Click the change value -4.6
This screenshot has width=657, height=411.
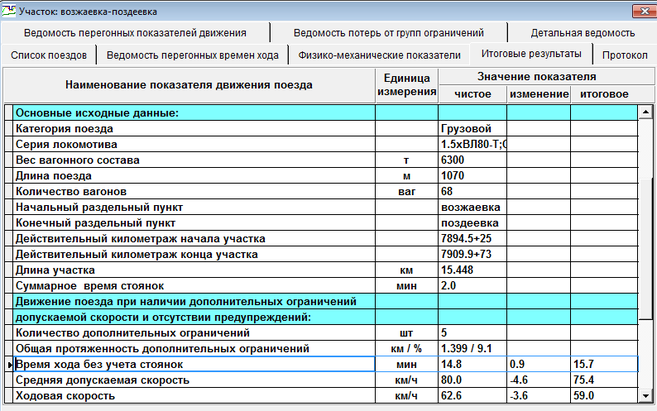click(519, 380)
